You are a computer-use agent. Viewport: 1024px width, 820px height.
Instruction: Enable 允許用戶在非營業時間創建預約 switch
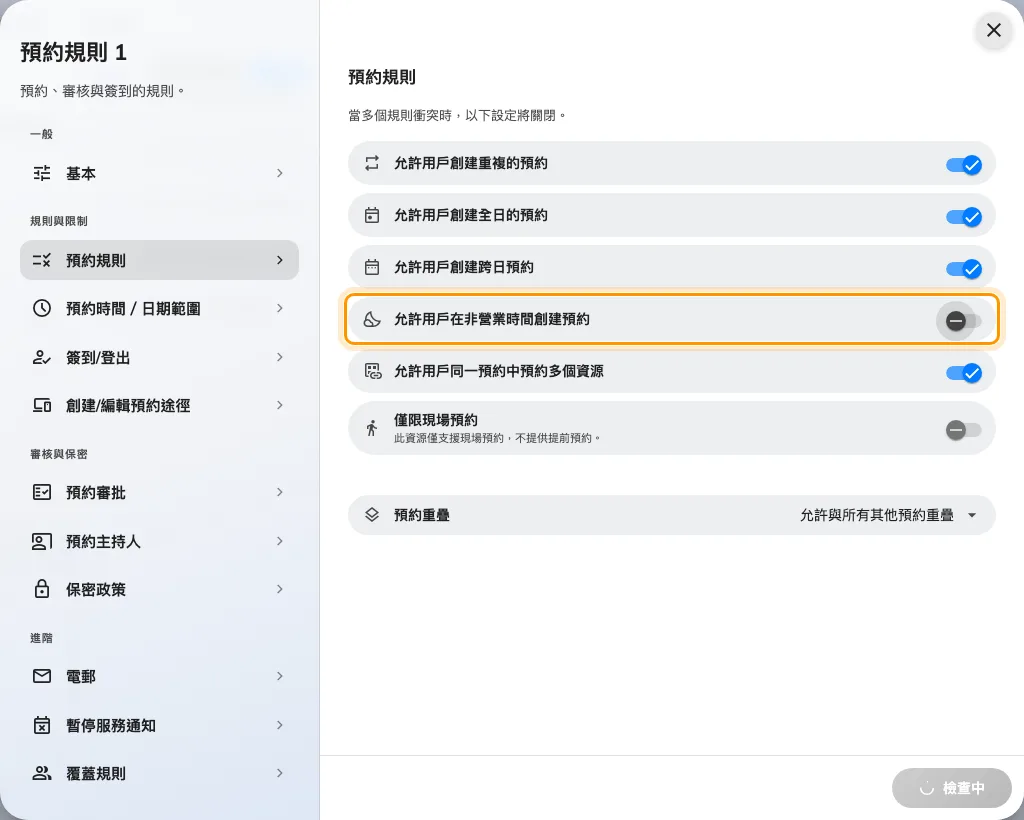click(963, 321)
